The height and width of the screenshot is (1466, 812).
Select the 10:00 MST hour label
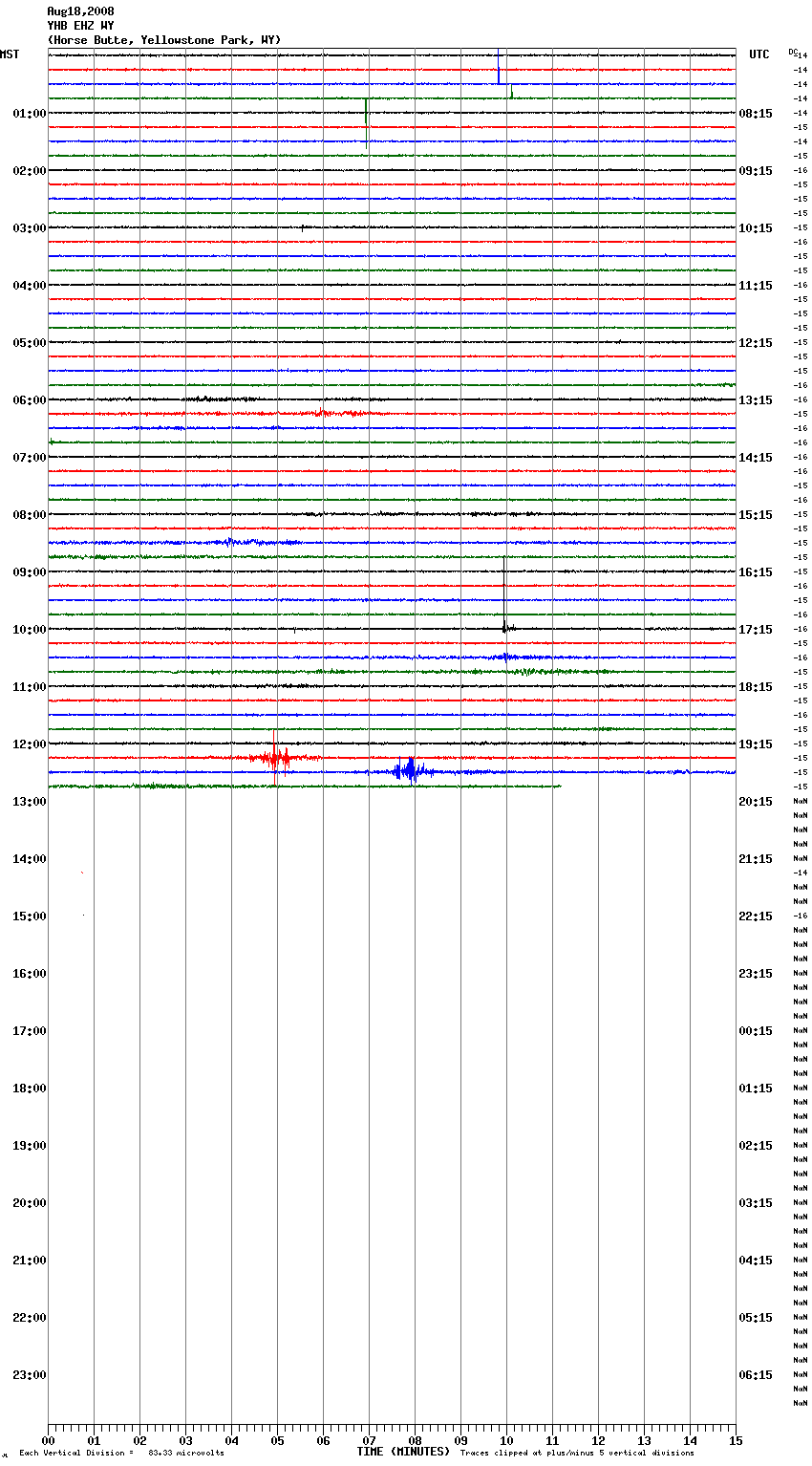29,630
